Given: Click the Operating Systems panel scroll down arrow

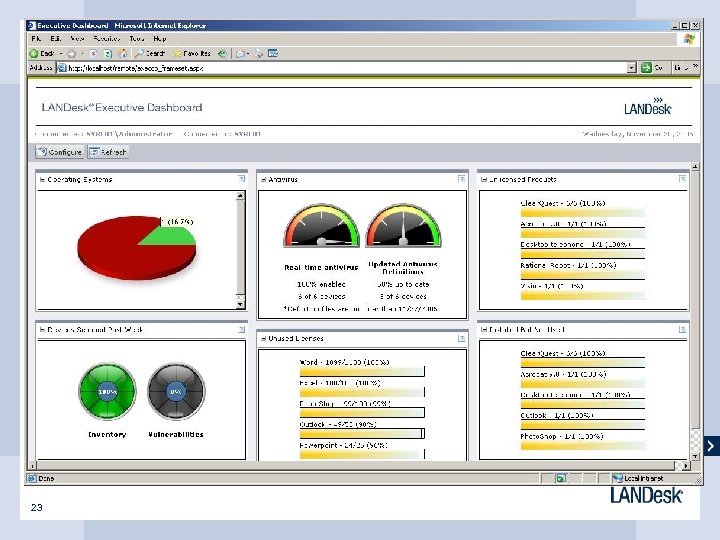Looking at the screenshot, I should (240, 304).
